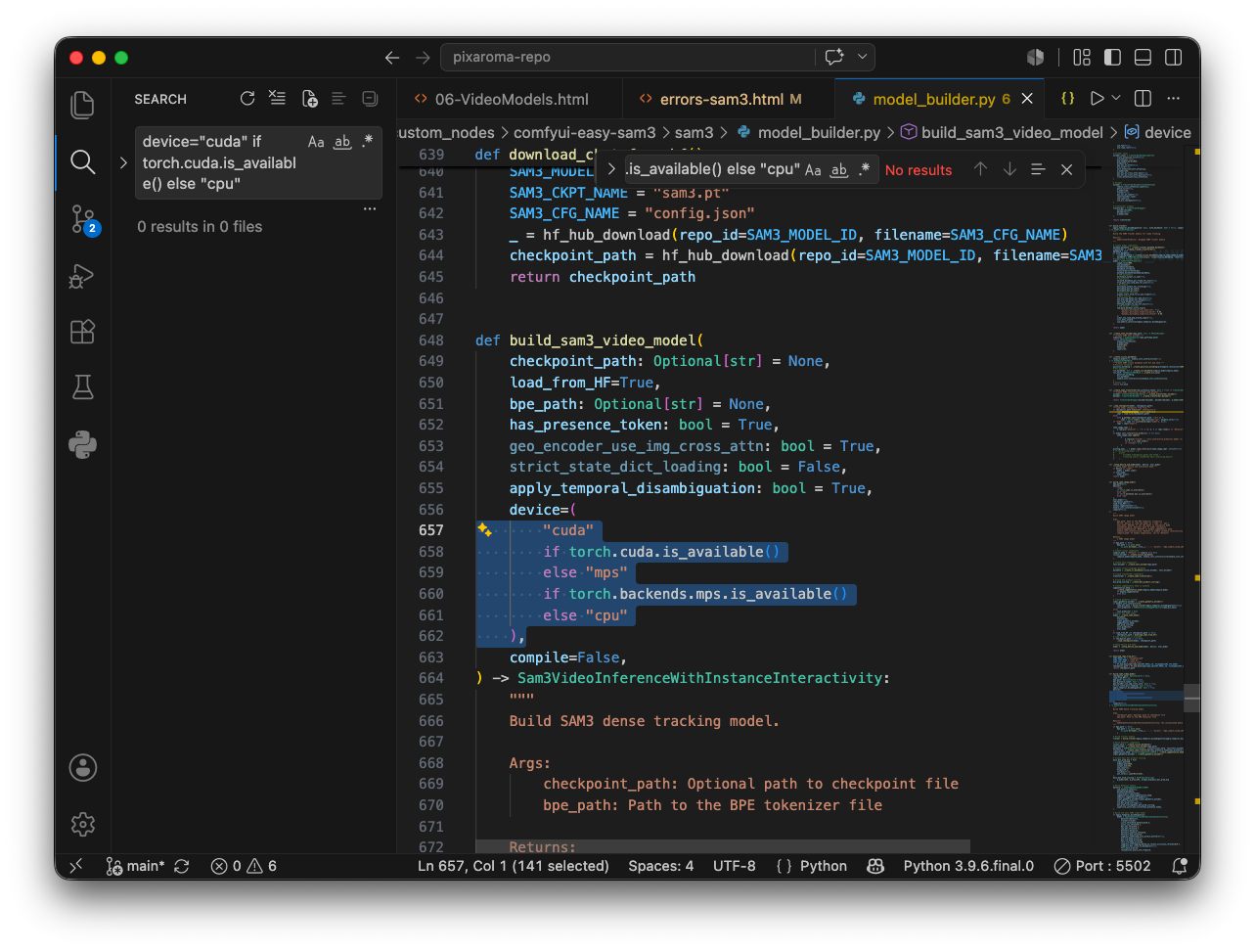Screen dimensions: 1255x952
Task: Clear the search results
Action: [x=278, y=99]
